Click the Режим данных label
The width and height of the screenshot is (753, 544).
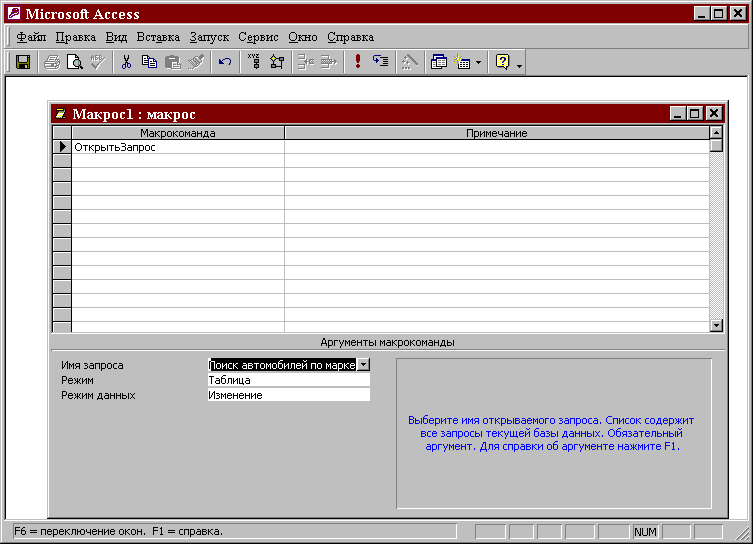(x=98, y=395)
